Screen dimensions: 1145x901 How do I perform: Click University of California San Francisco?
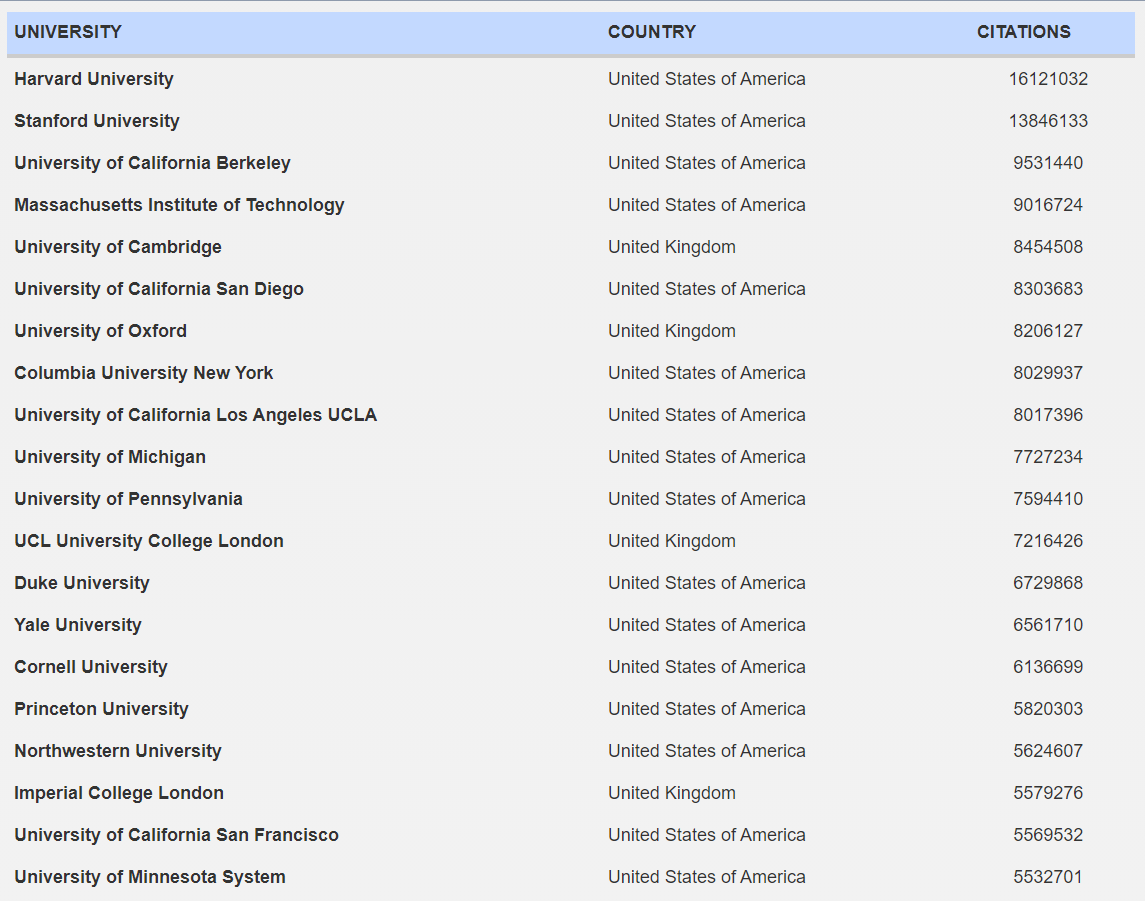(x=176, y=835)
